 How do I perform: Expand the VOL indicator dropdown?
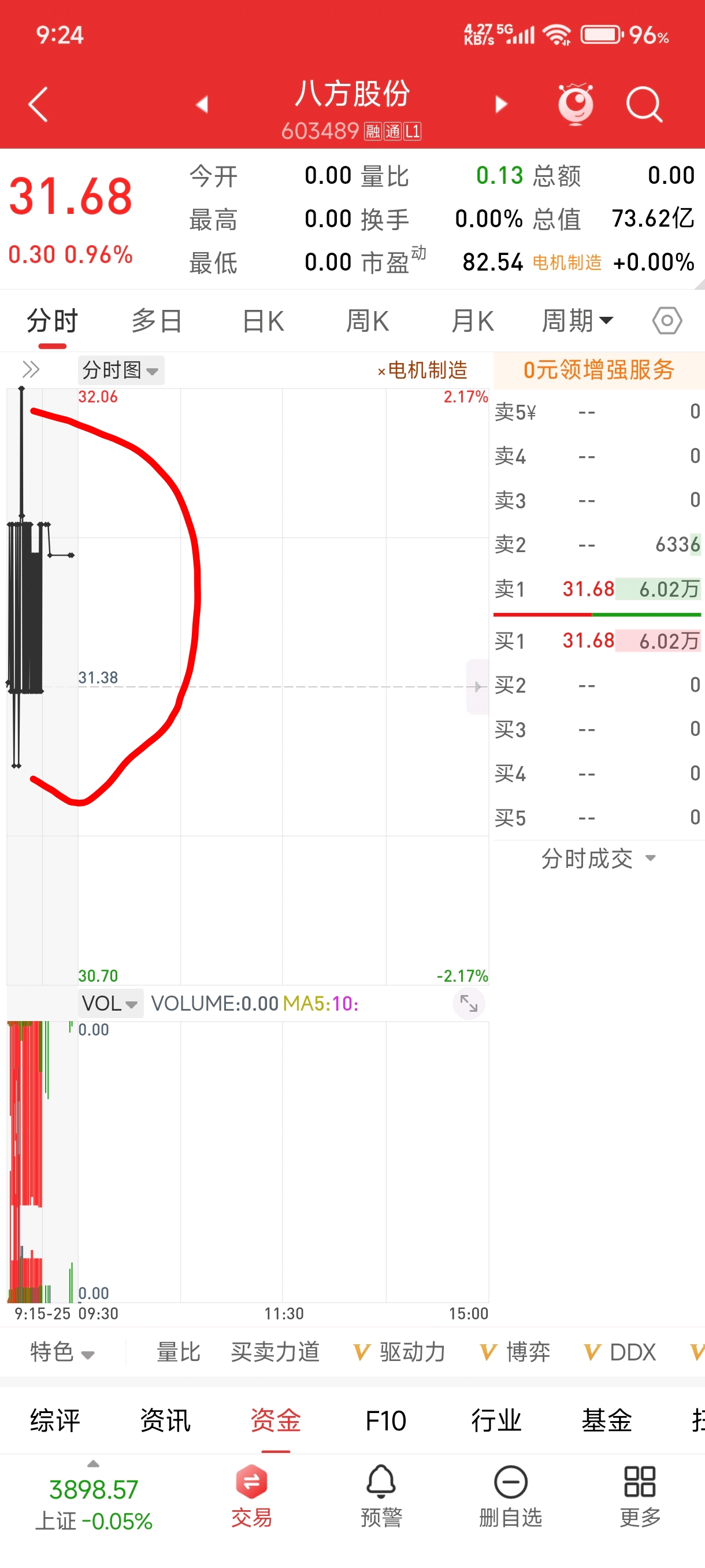110,1003
